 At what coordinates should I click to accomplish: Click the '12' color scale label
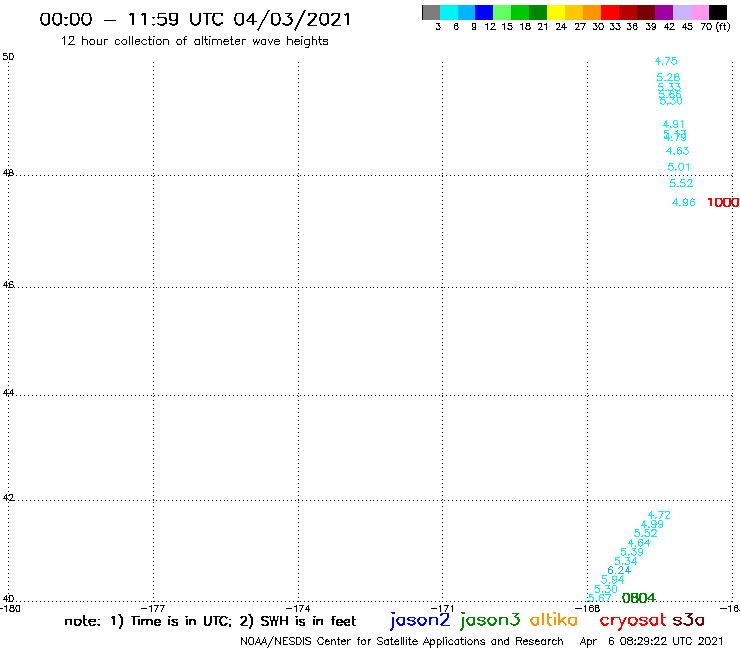[490, 27]
